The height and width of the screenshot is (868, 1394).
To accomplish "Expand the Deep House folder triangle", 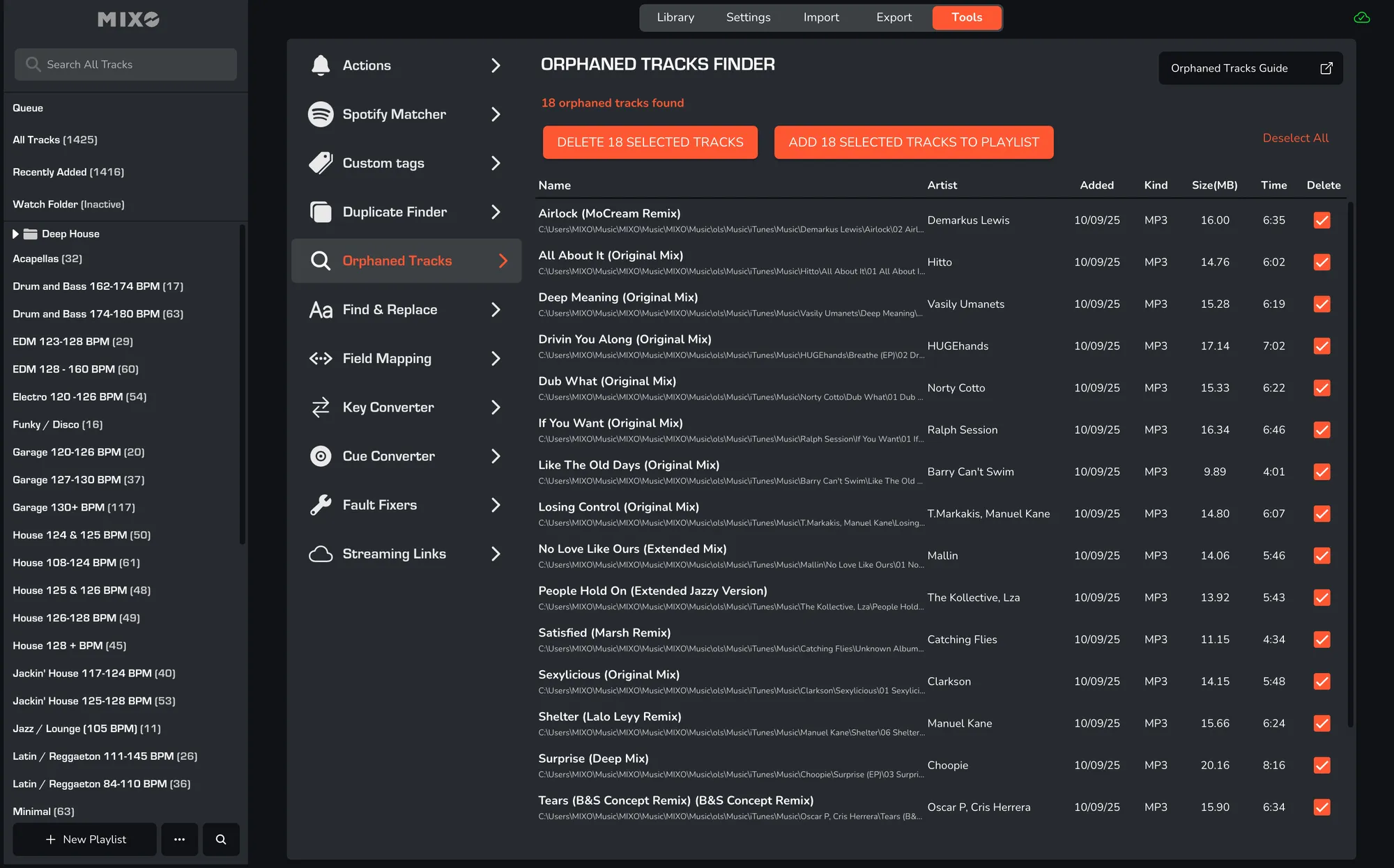I will [x=15, y=234].
